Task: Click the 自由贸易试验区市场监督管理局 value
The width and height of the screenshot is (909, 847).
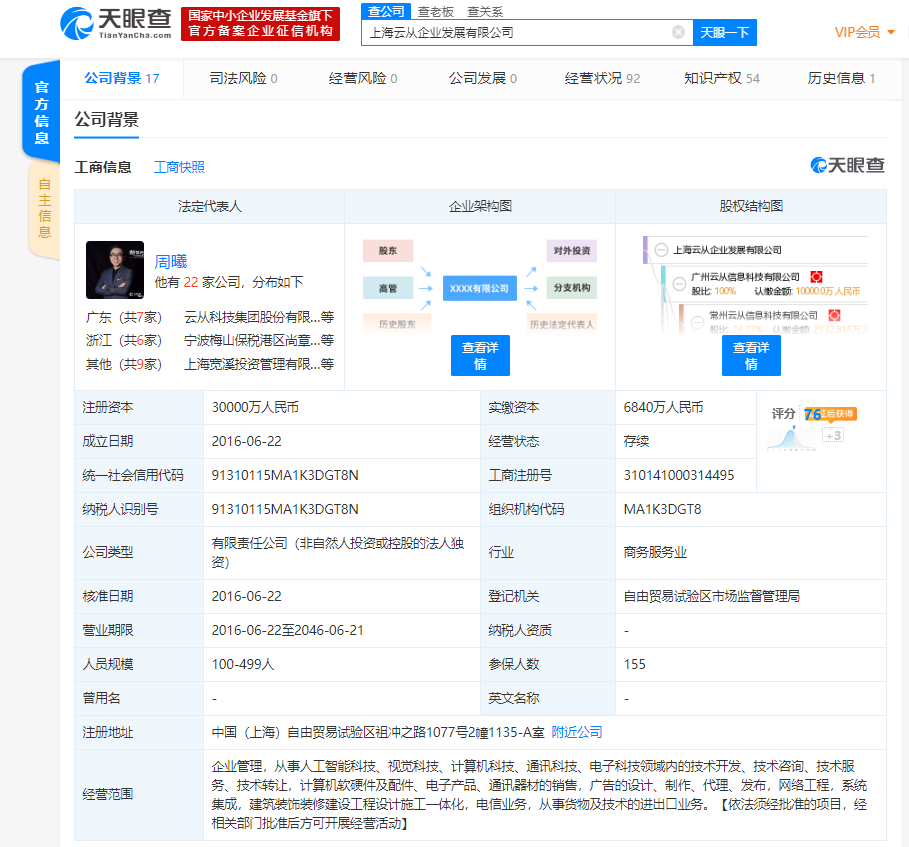Action: pyautogui.click(x=711, y=596)
